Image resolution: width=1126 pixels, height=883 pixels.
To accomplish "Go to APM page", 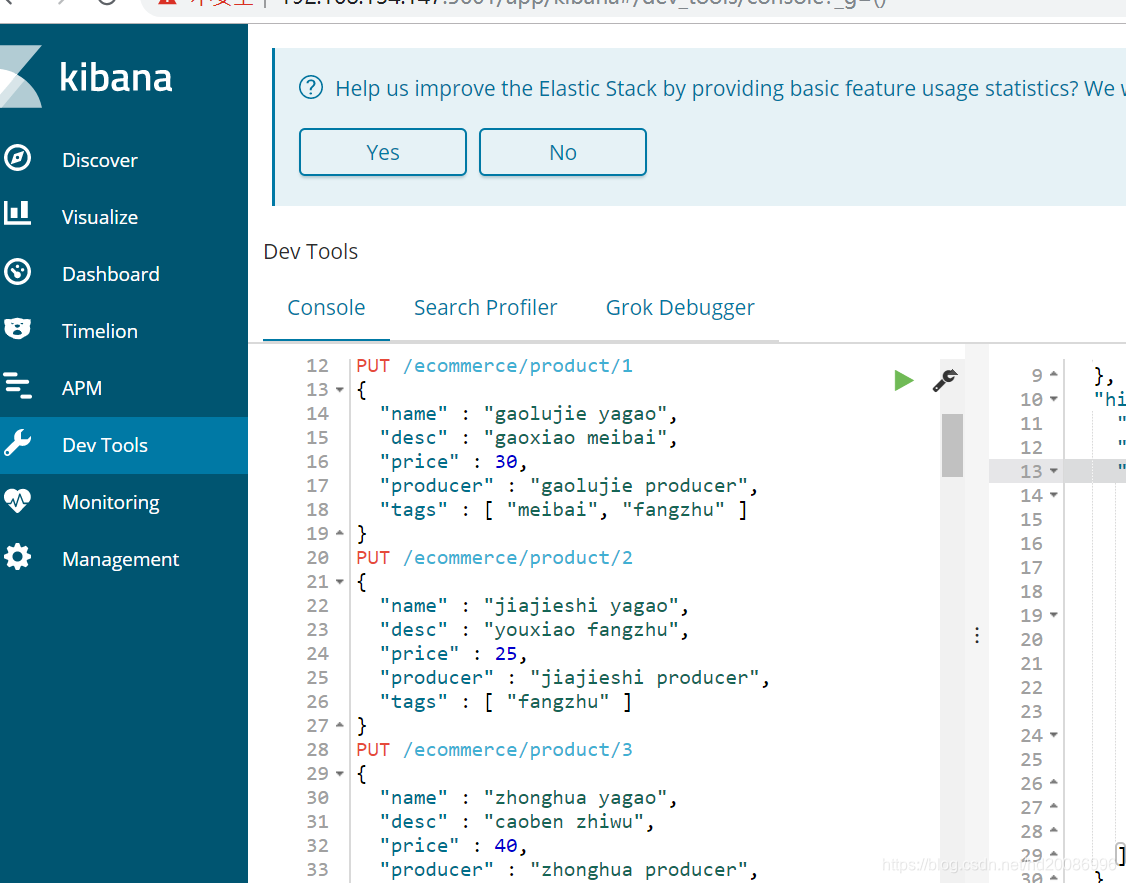I will 82,388.
